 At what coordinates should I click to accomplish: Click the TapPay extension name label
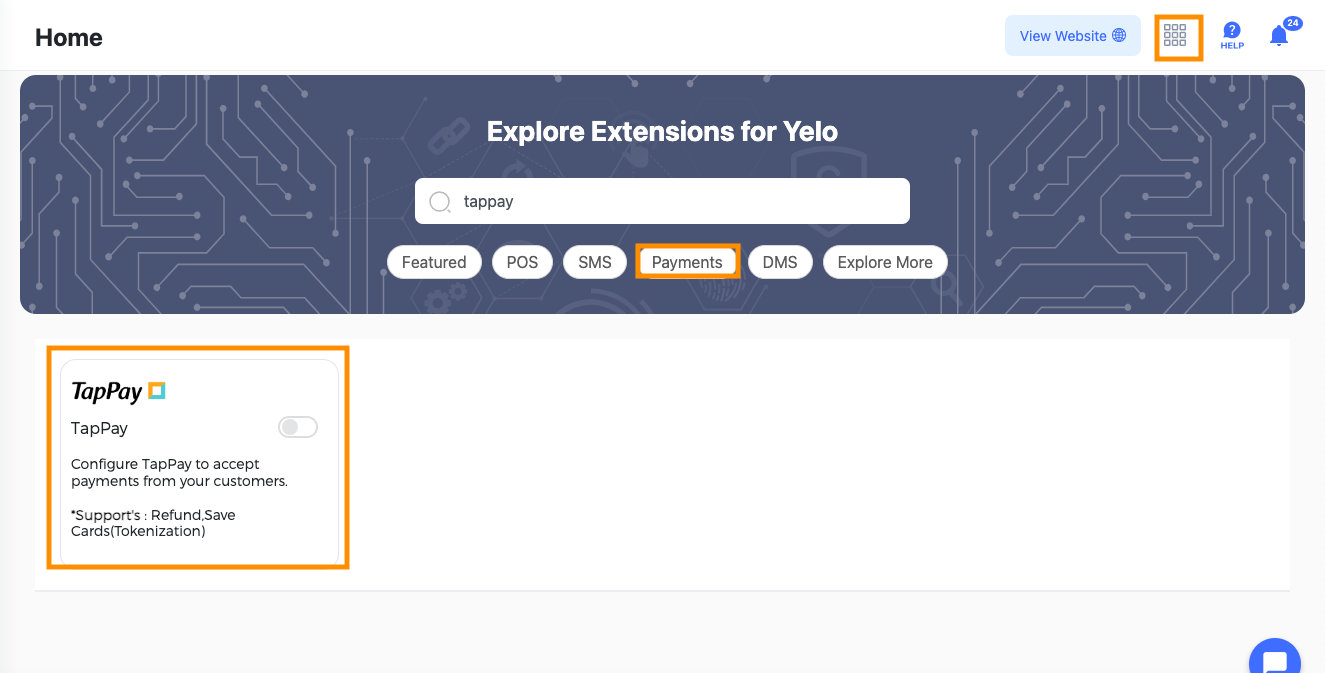click(100, 428)
